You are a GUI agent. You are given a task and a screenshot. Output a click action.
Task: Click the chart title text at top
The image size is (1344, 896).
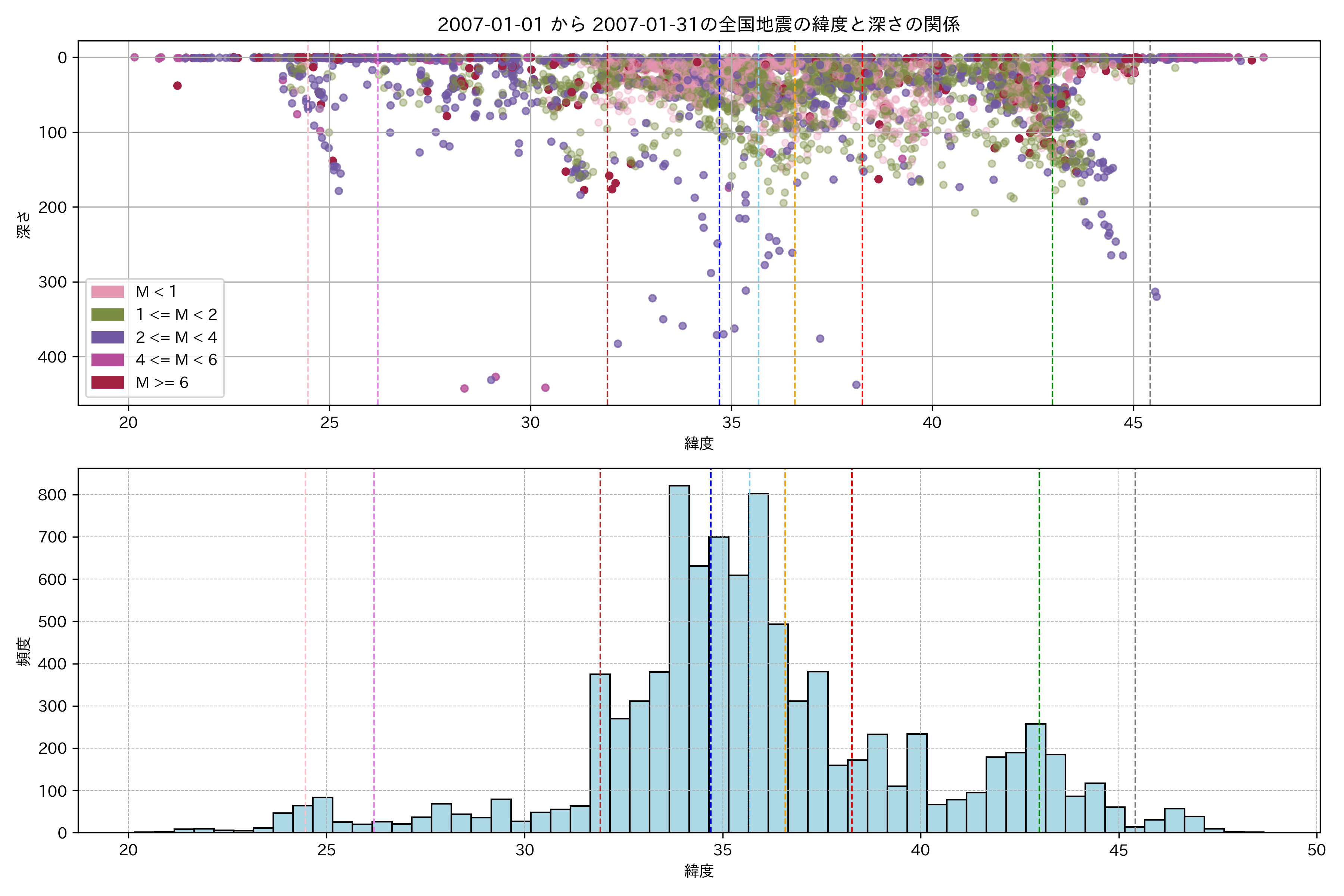[698, 24]
